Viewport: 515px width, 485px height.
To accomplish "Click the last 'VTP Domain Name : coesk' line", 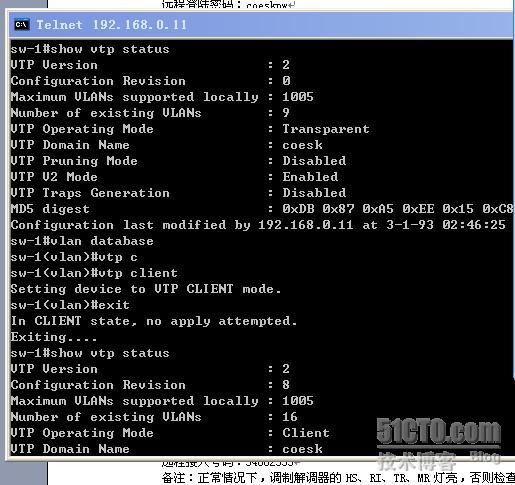I will coord(166,449).
